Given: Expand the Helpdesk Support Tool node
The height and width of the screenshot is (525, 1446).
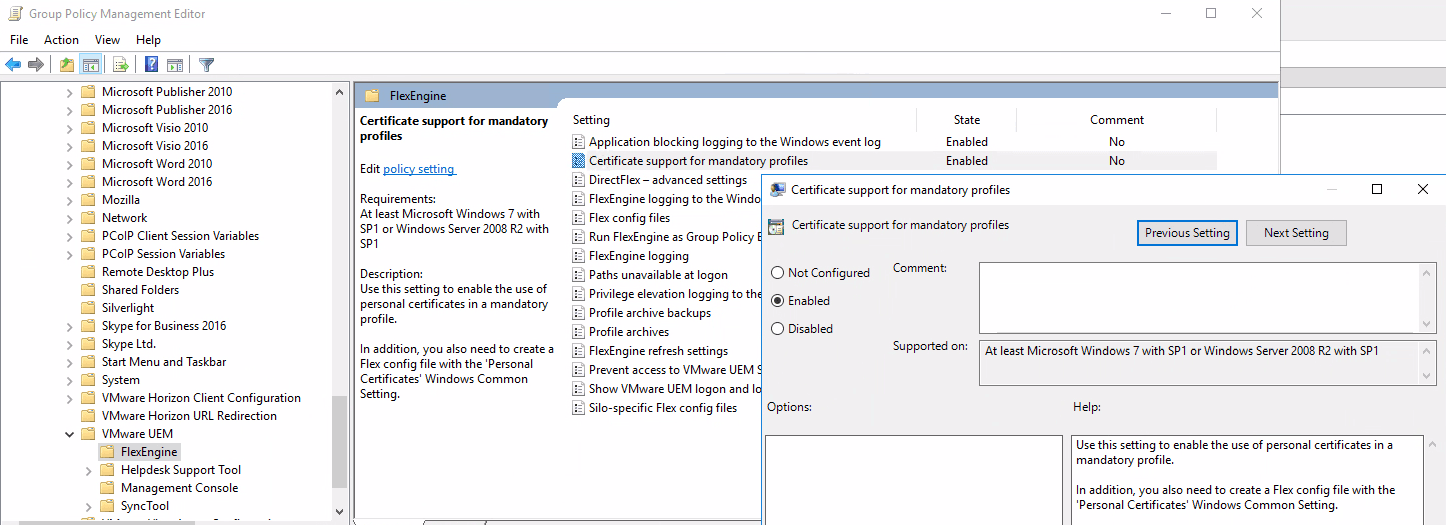Looking at the screenshot, I should (88, 470).
